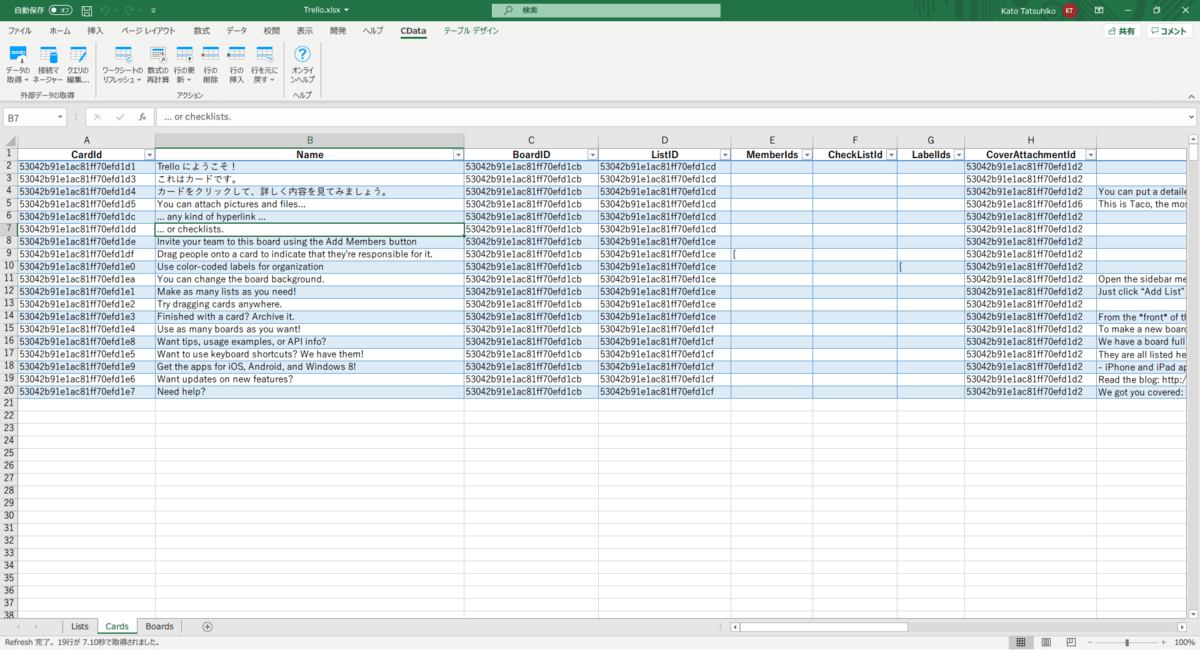Expand the CardId column filter dropdown

click(149, 155)
